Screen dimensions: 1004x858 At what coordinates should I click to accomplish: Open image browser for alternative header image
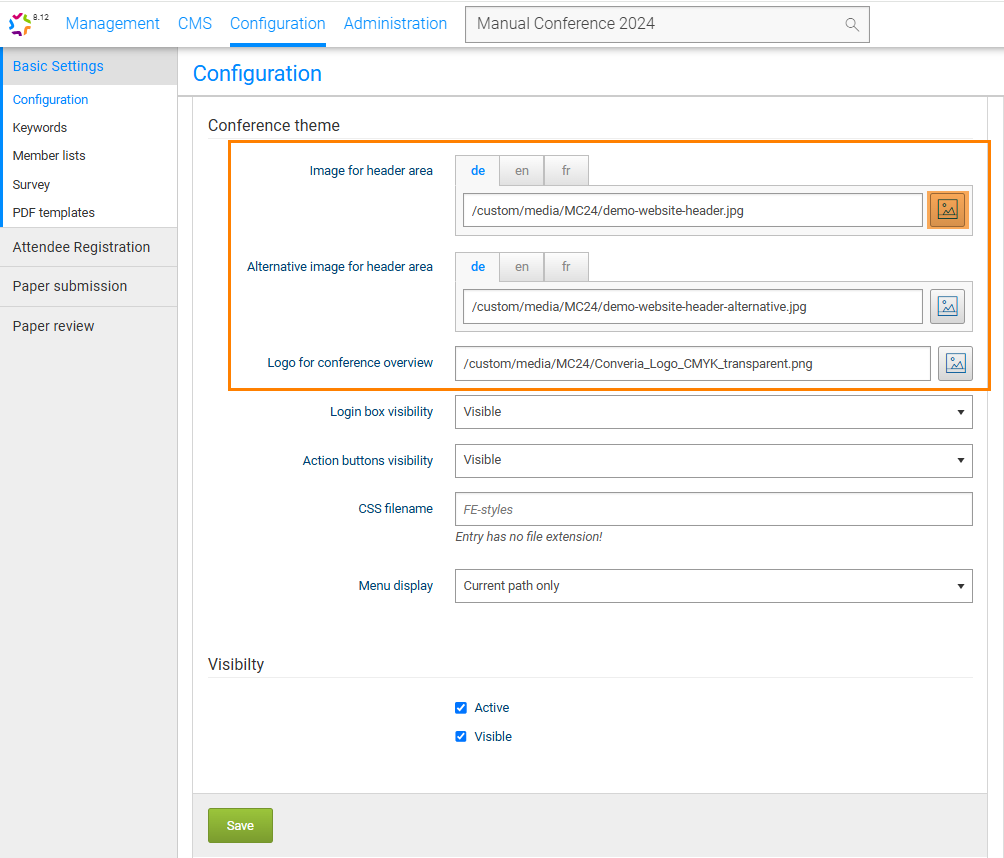pyautogui.click(x=947, y=307)
